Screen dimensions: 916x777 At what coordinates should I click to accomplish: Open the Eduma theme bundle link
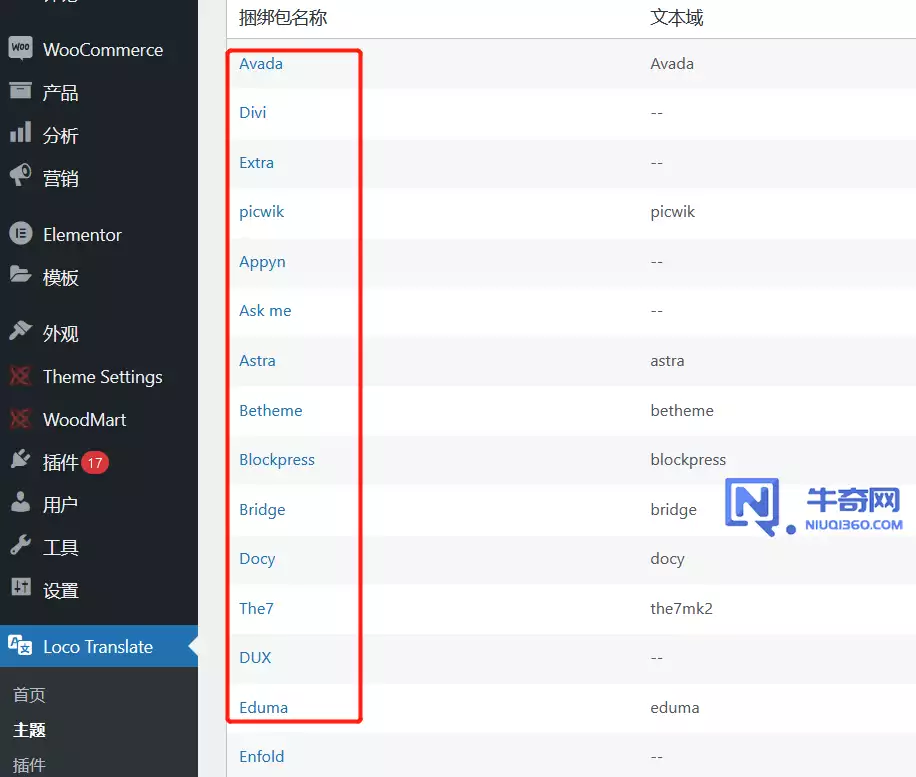[x=263, y=707]
